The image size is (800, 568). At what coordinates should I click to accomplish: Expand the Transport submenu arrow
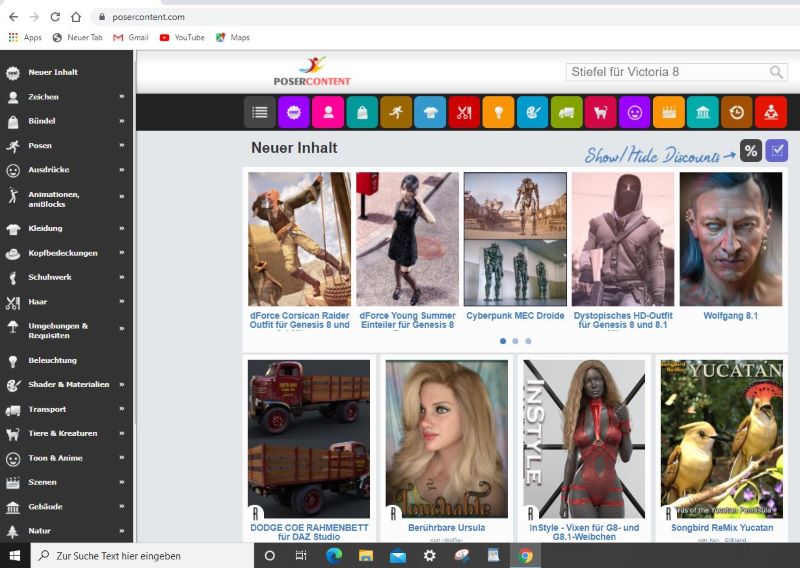pyautogui.click(x=122, y=409)
